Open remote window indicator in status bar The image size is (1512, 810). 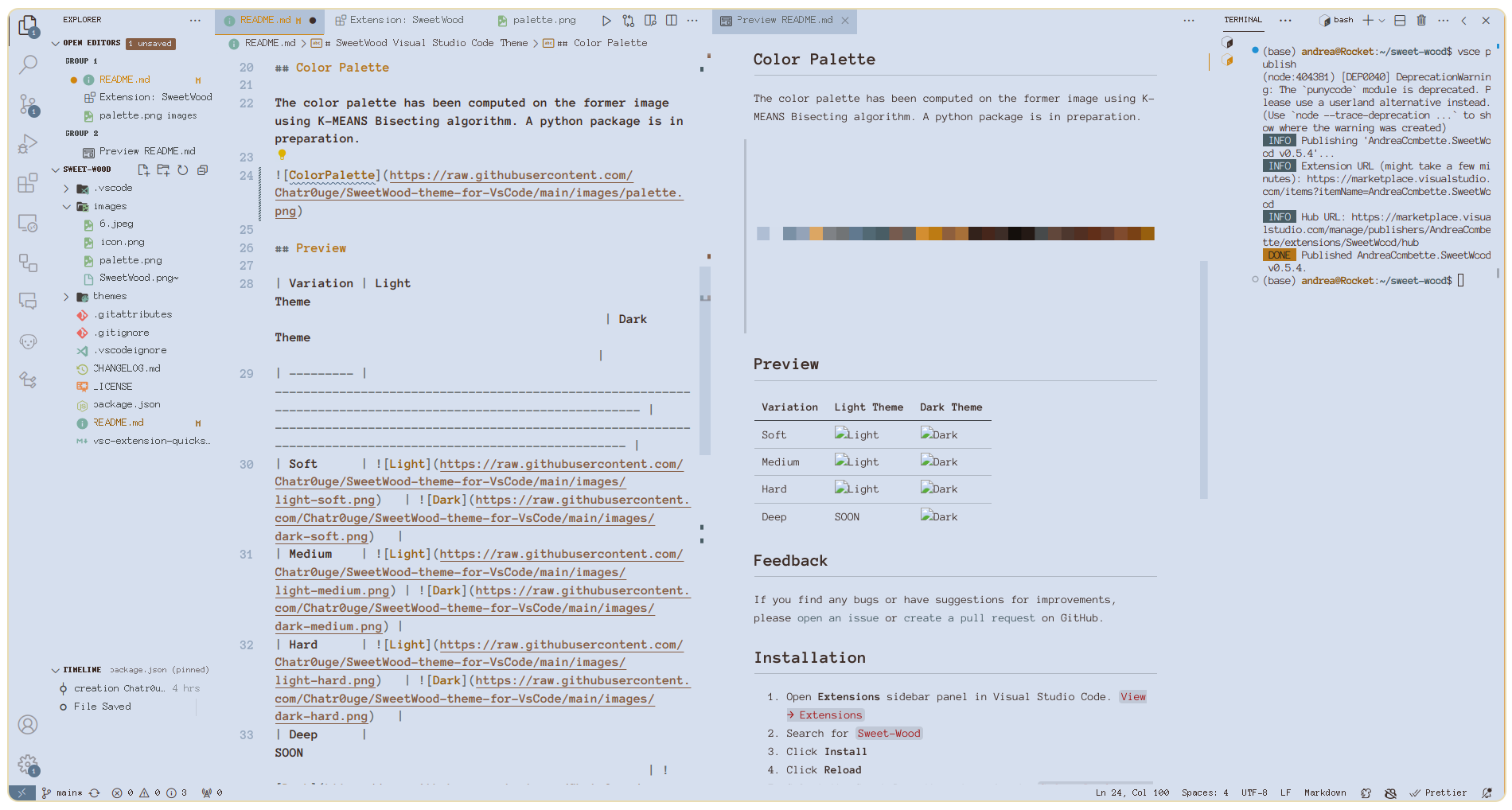pyautogui.click(x=21, y=793)
